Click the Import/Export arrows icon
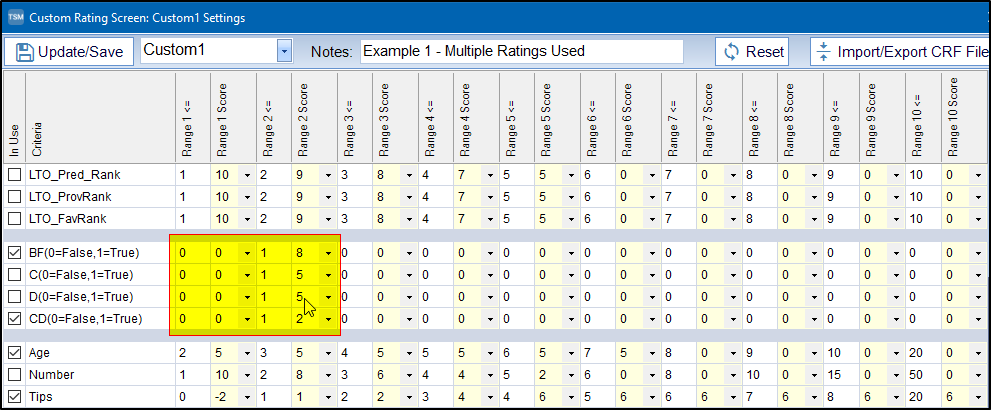Image resolution: width=991 pixels, height=410 pixels. (x=823, y=51)
